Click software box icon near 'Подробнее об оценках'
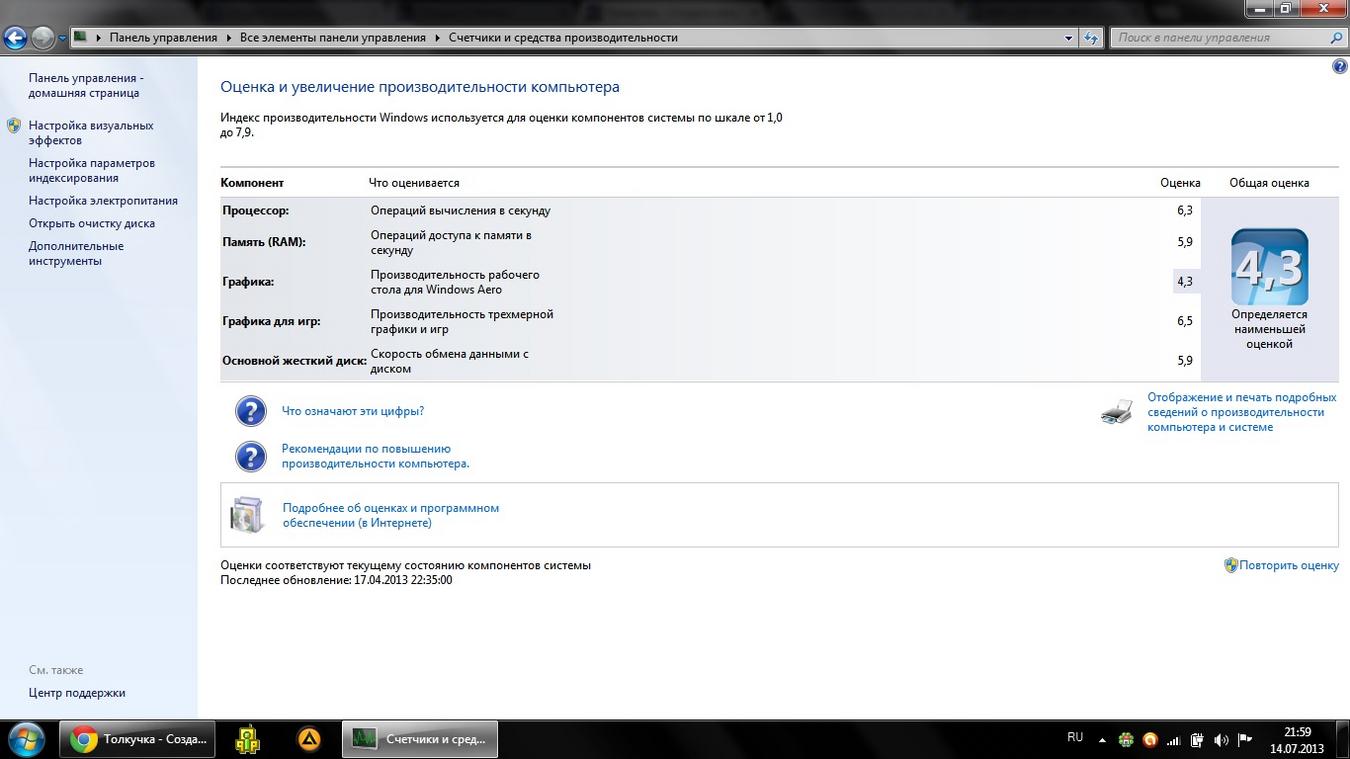Screen dimensions: 1350x759 [x=247, y=514]
